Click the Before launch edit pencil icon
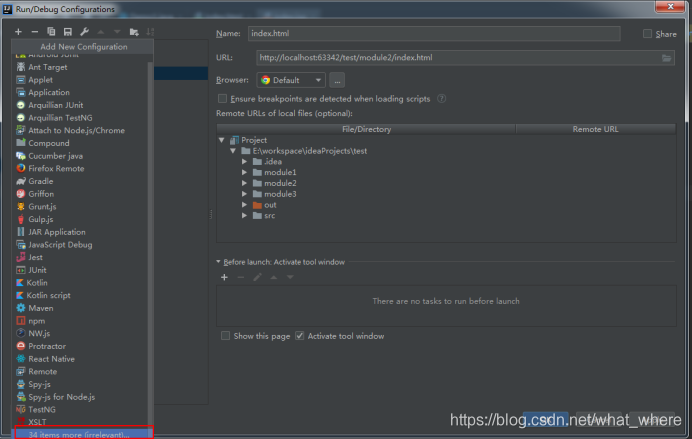Screen dimensions: 692x439 pyautogui.click(x=257, y=277)
